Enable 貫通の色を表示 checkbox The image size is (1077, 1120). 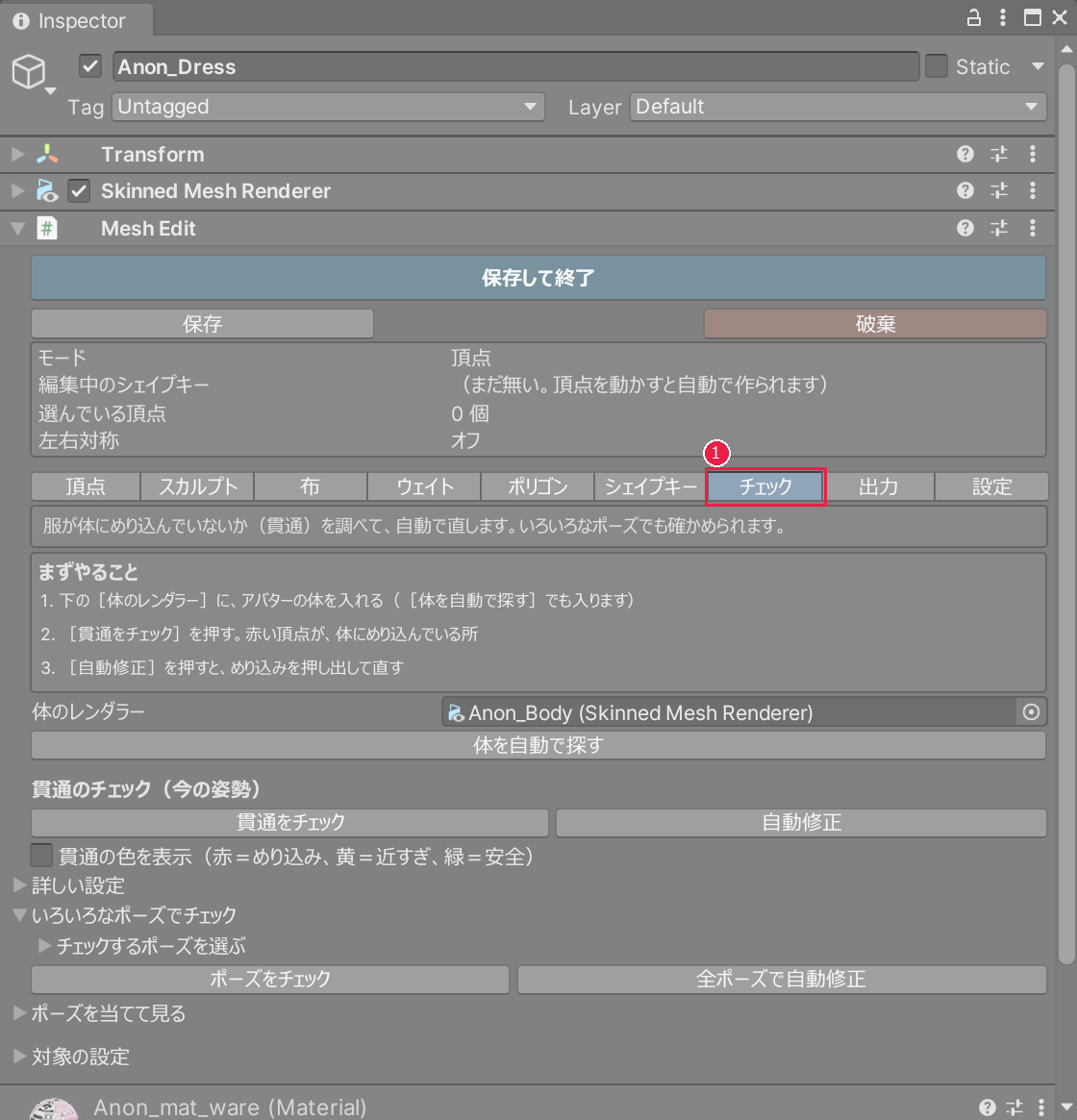41,855
